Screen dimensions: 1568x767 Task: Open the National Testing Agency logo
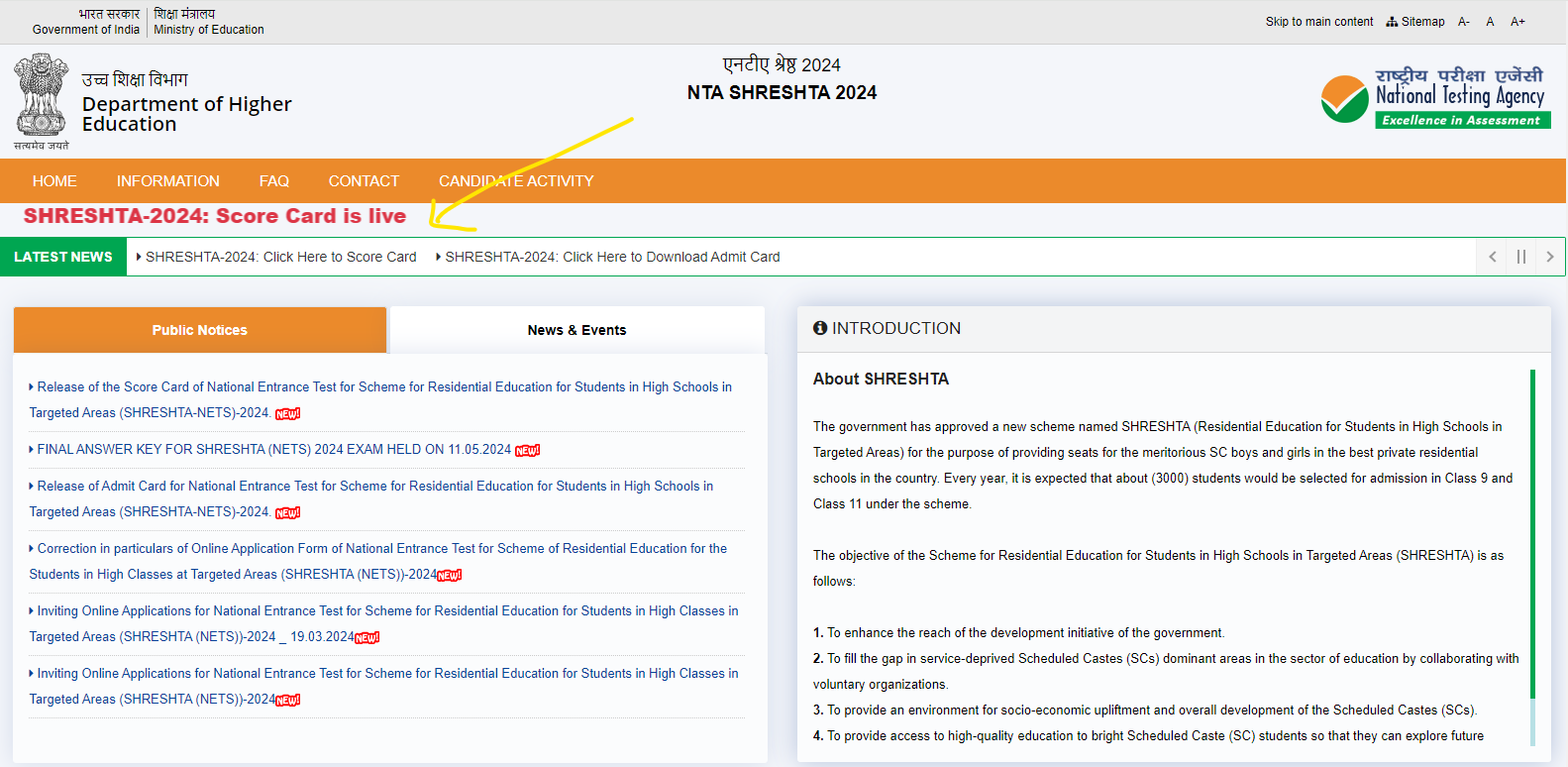click(1435, 99)
